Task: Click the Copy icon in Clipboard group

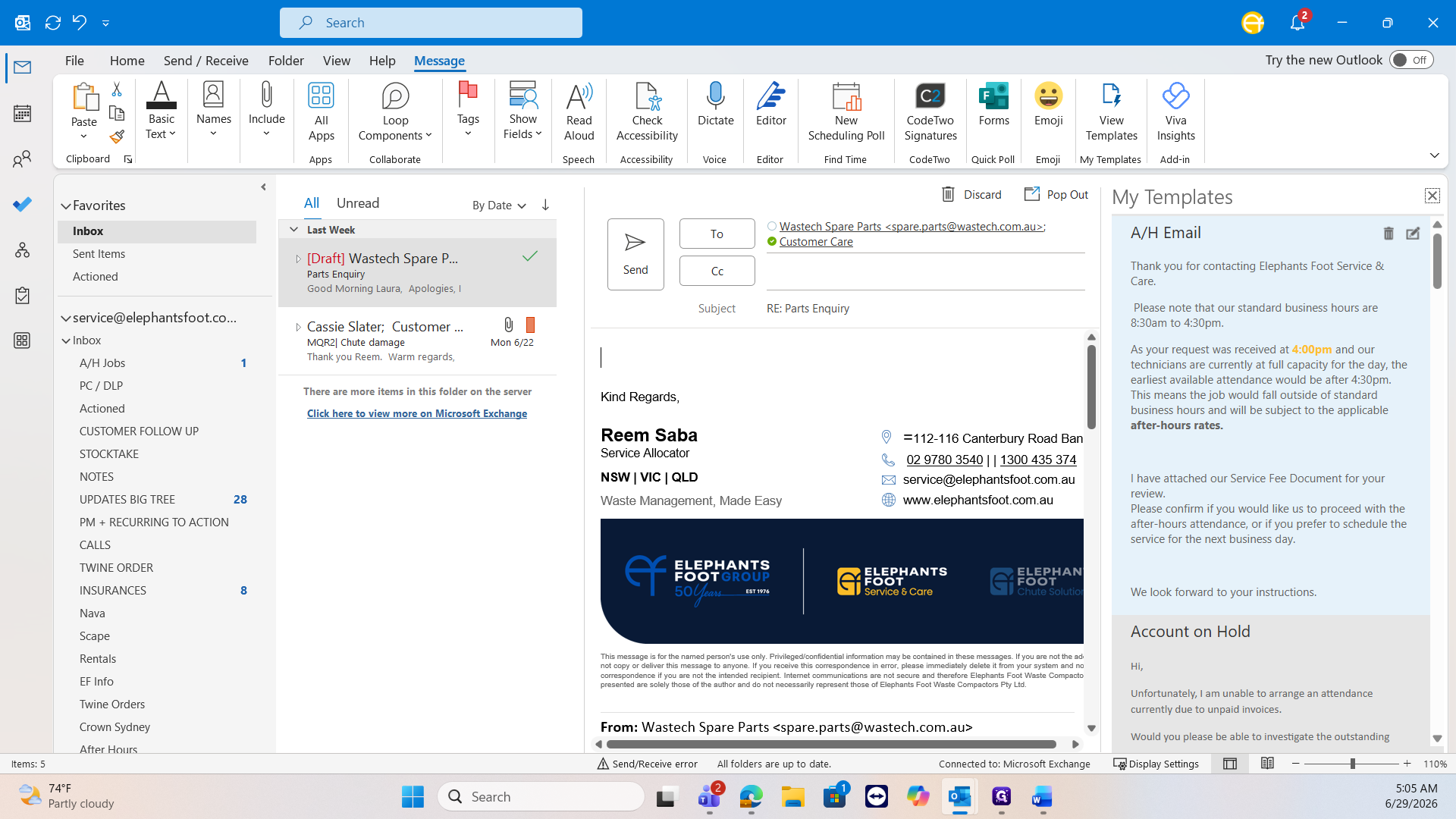Action: [x=117, y=113]
